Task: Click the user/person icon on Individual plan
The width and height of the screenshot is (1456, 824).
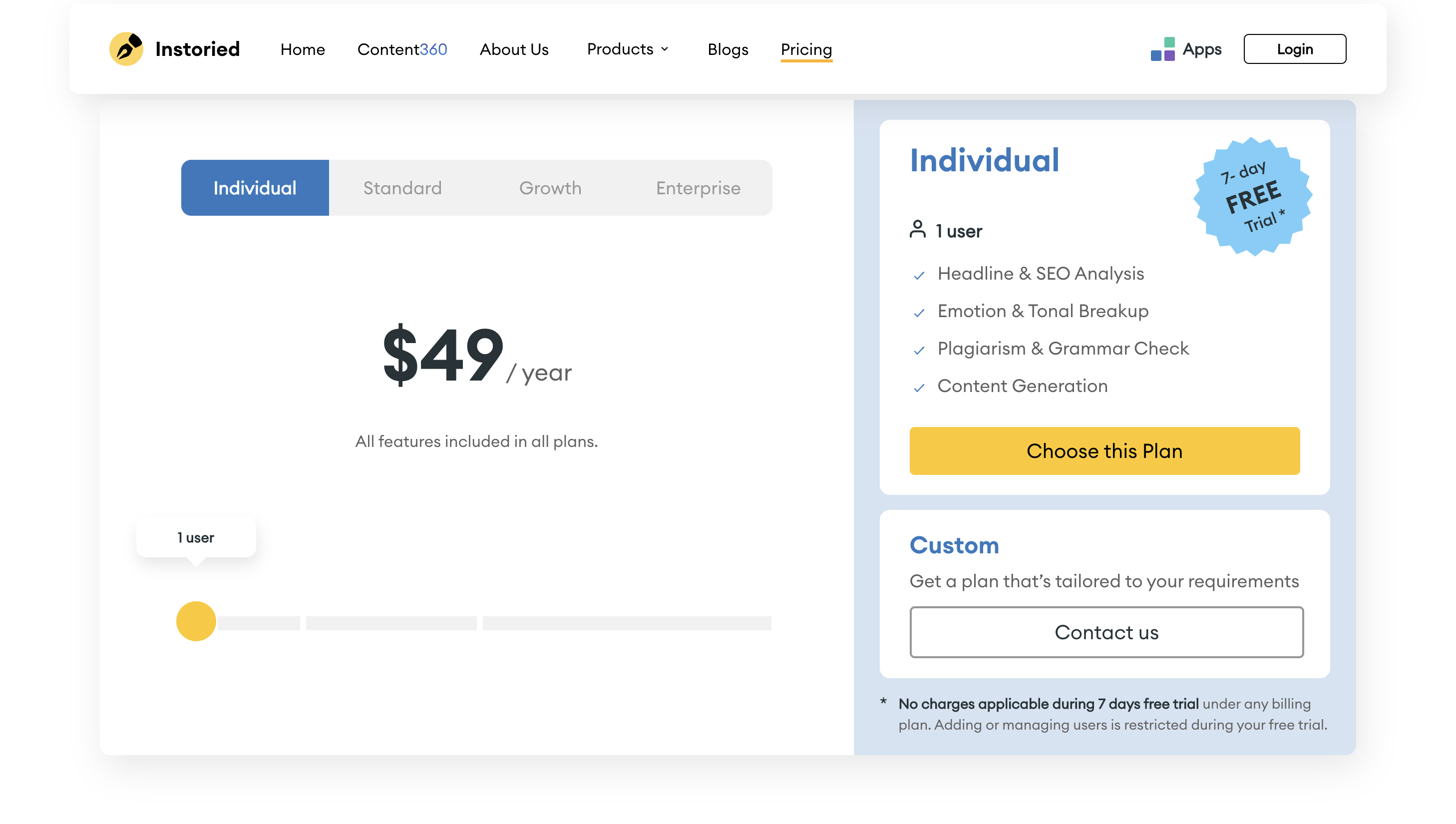Action: (917, 230)
